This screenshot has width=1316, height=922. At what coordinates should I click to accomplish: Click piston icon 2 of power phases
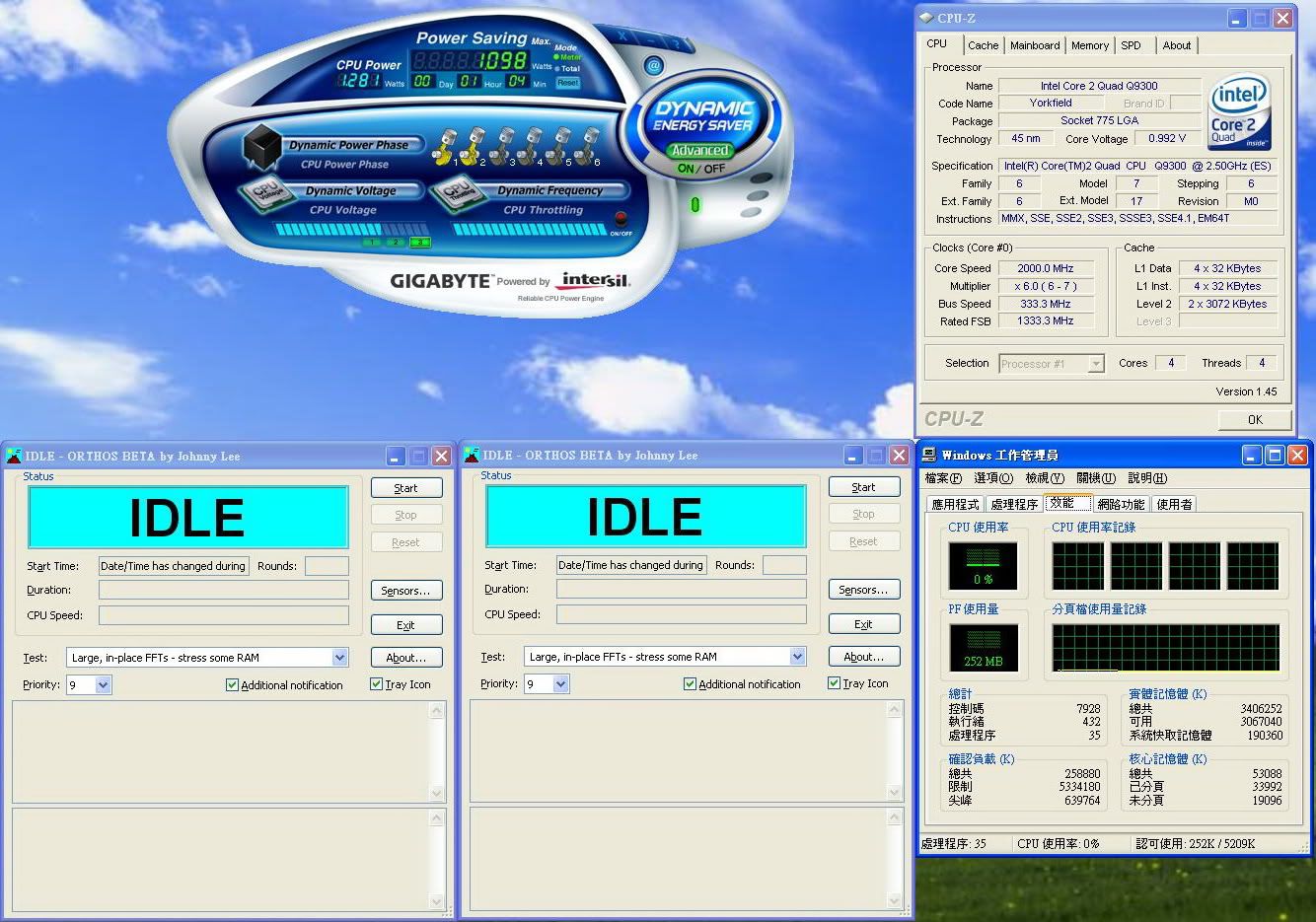click(x=474, y=145)
